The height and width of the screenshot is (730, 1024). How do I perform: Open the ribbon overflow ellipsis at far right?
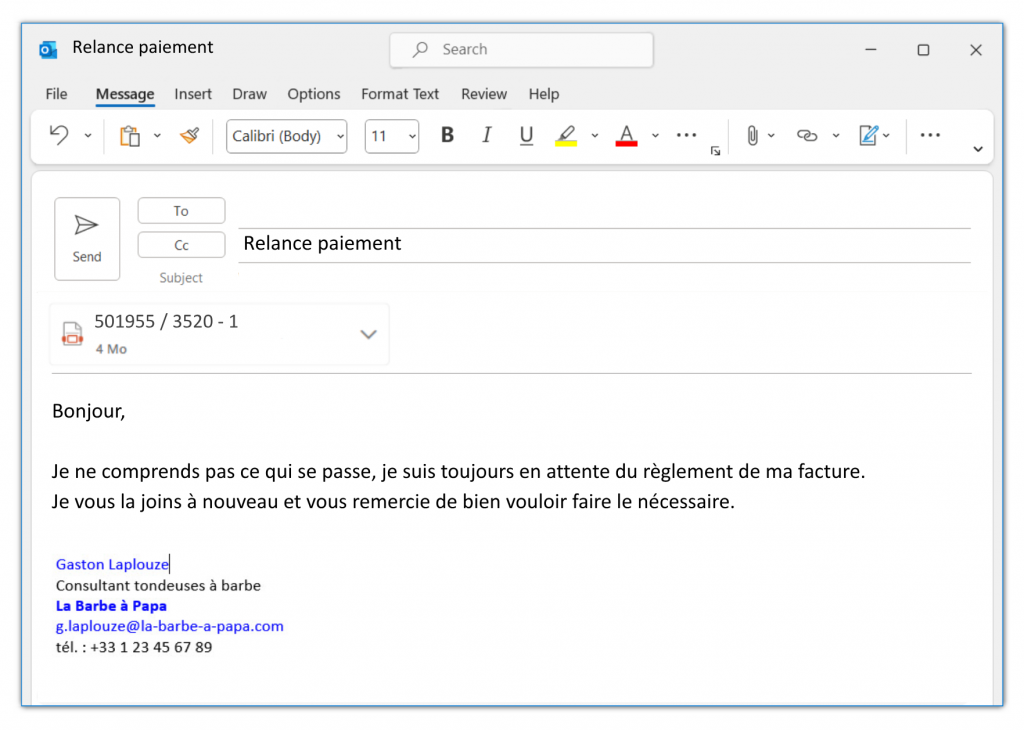coord(930,136)
